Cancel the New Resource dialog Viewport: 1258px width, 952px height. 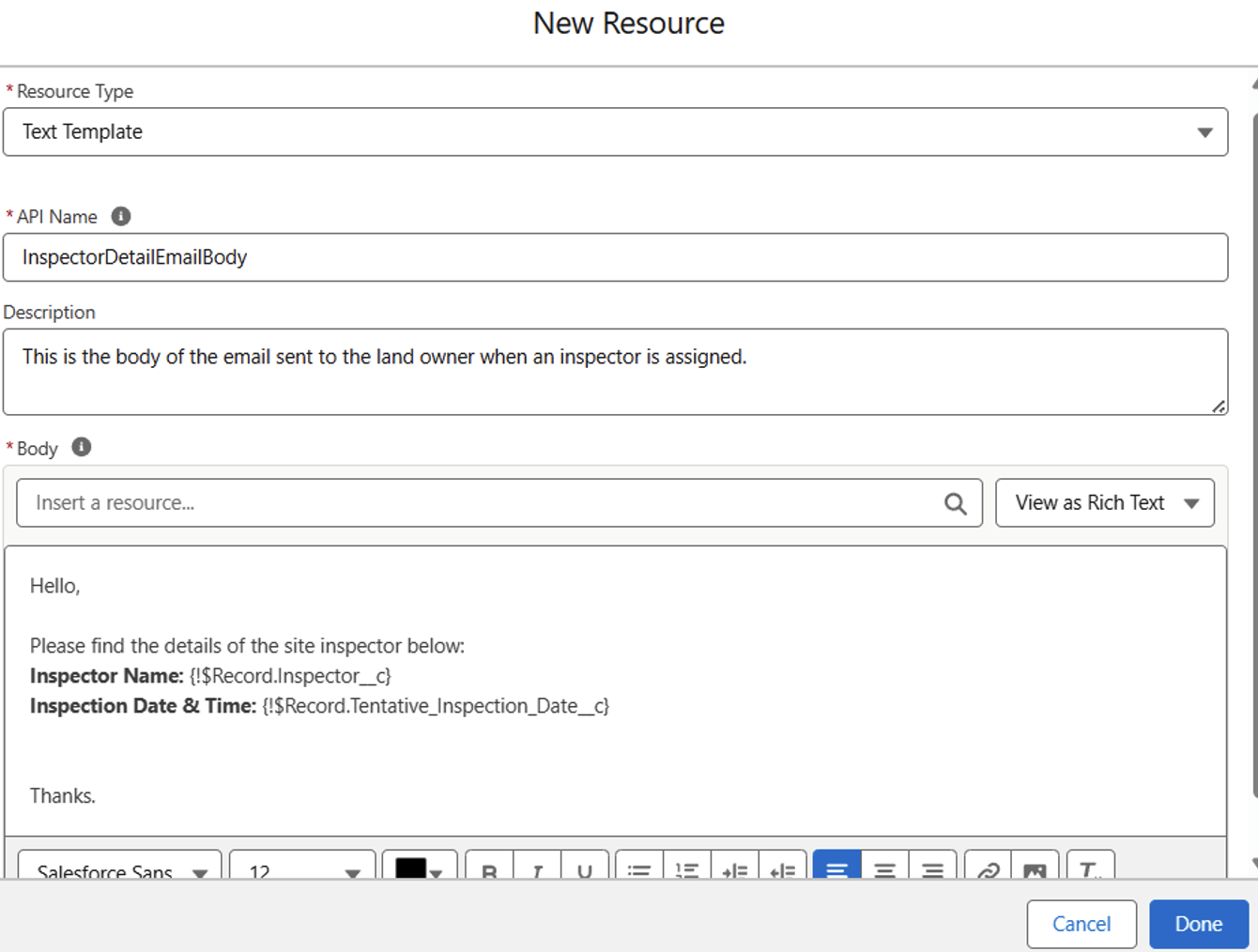(1082, 924)
